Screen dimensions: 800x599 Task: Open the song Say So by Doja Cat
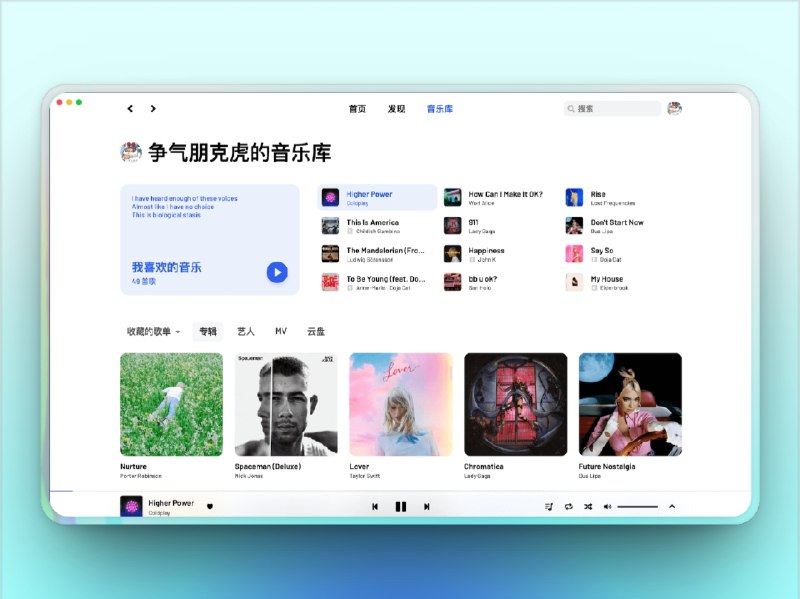coord(605,254)
